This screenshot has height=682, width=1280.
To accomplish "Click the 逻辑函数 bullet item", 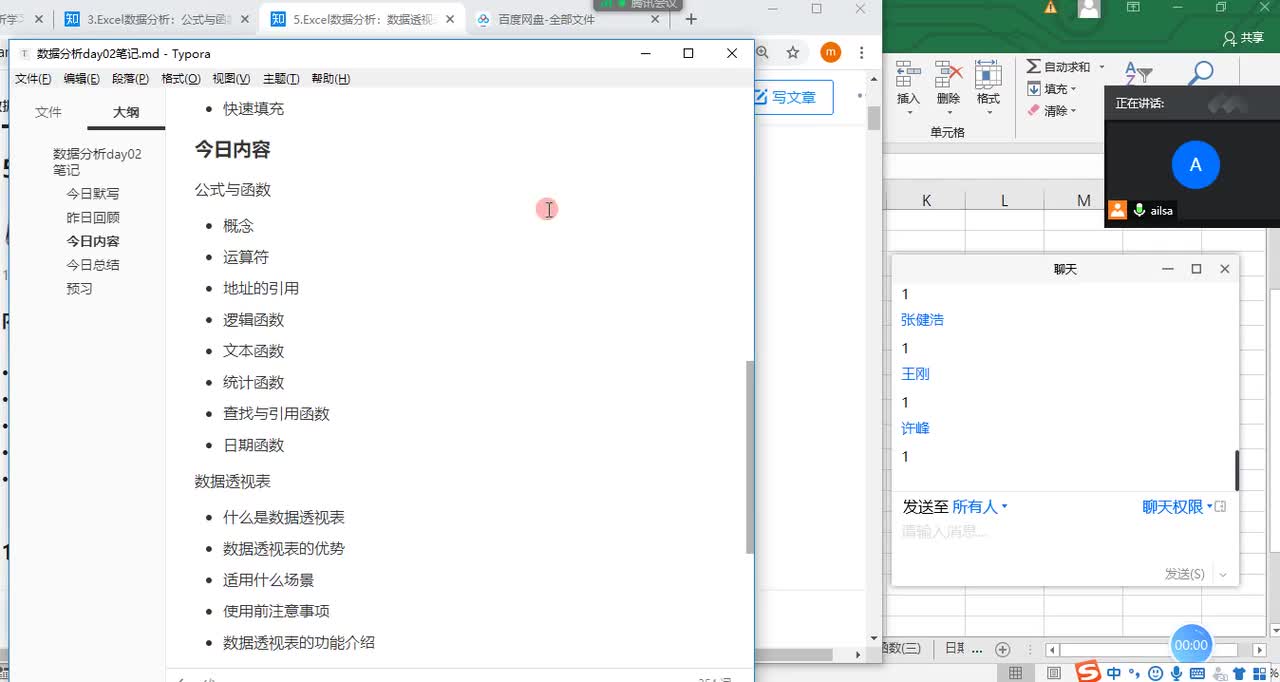I will point(253,320).
